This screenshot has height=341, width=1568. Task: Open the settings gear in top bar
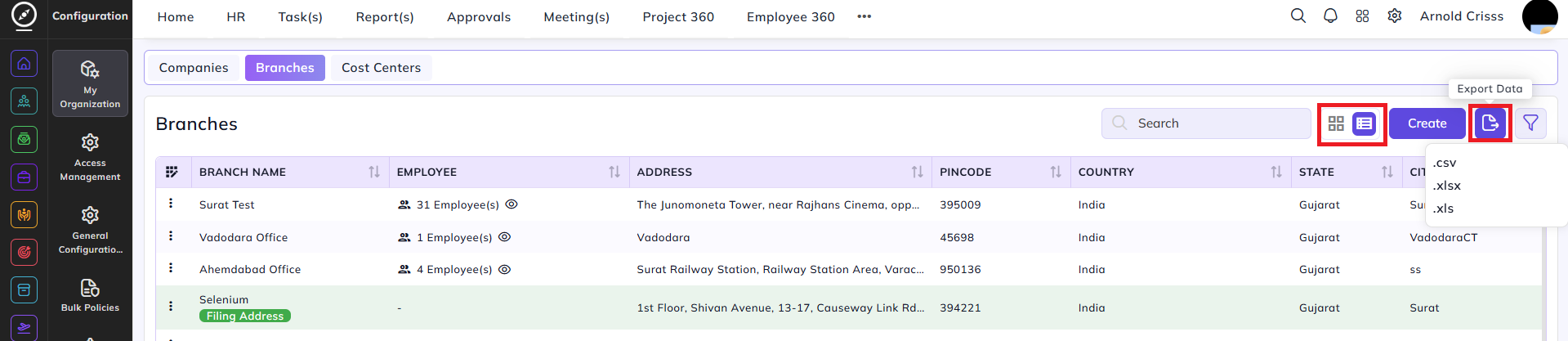[1395, 16]
